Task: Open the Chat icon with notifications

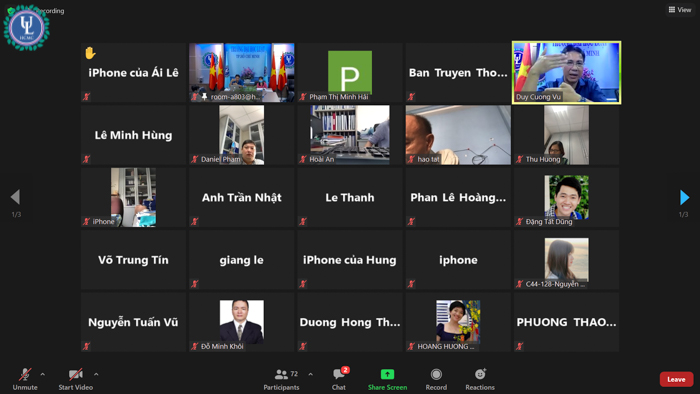Action: (x=339, y=374)
